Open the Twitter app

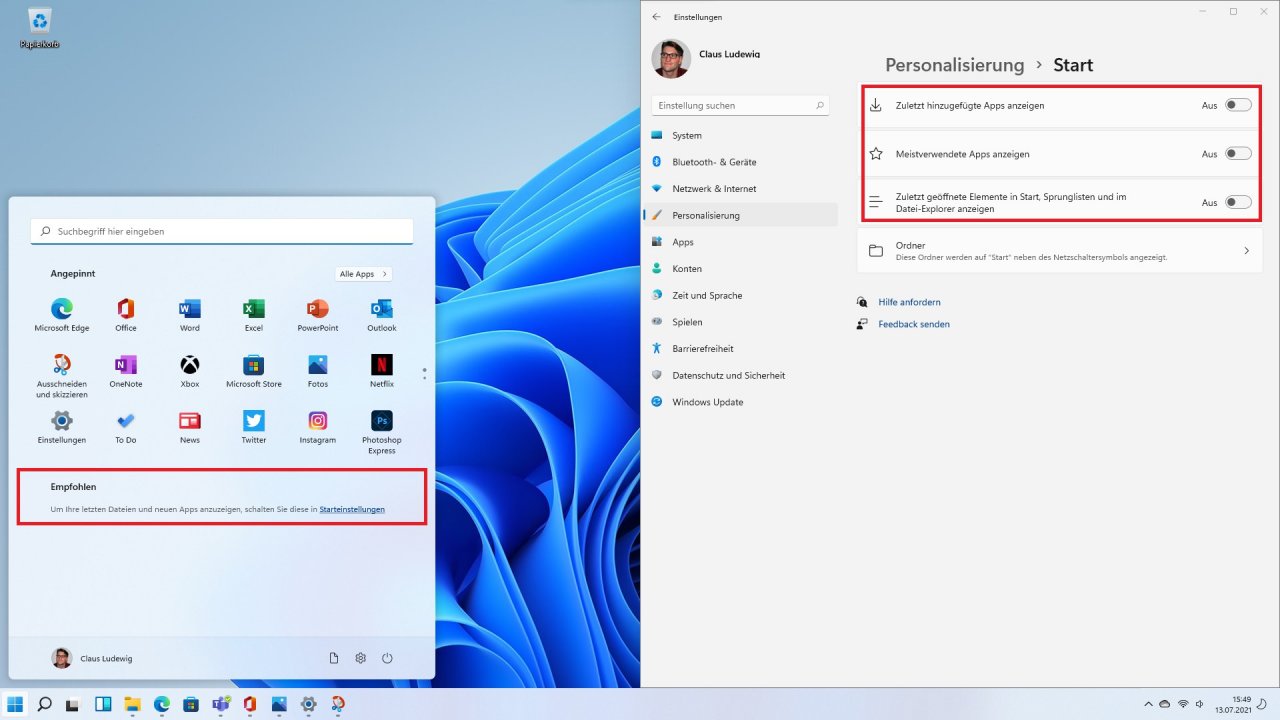point(254,426)
